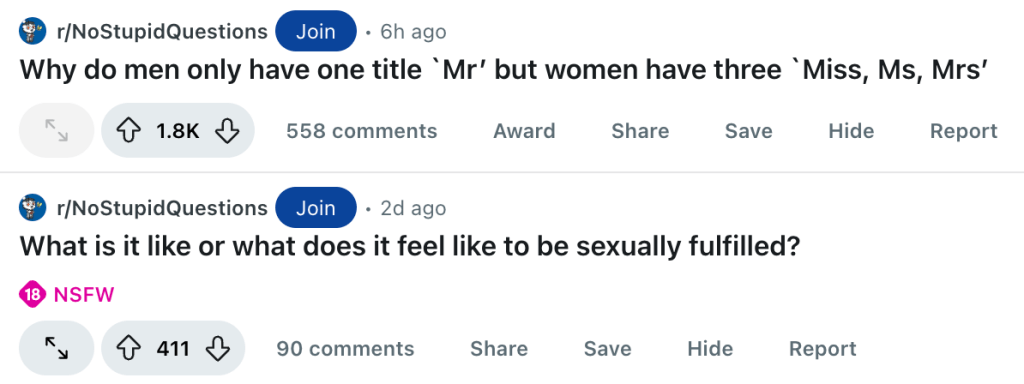Viewport: 1024px width, 384px height.
Task: Open post title about men having one title
Action: click(502, 71)
